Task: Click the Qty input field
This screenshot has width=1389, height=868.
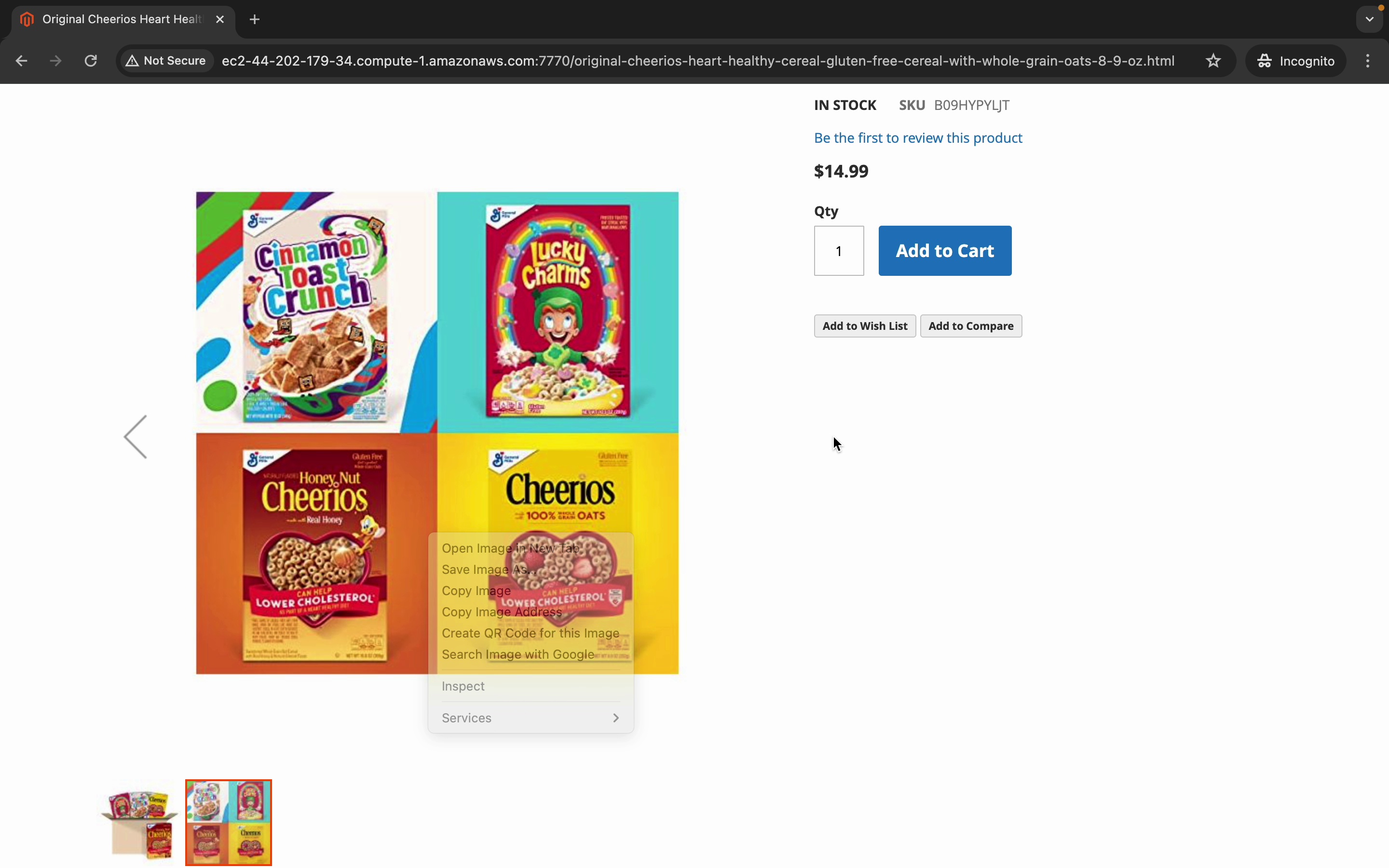Action: [x=839, y=251]
